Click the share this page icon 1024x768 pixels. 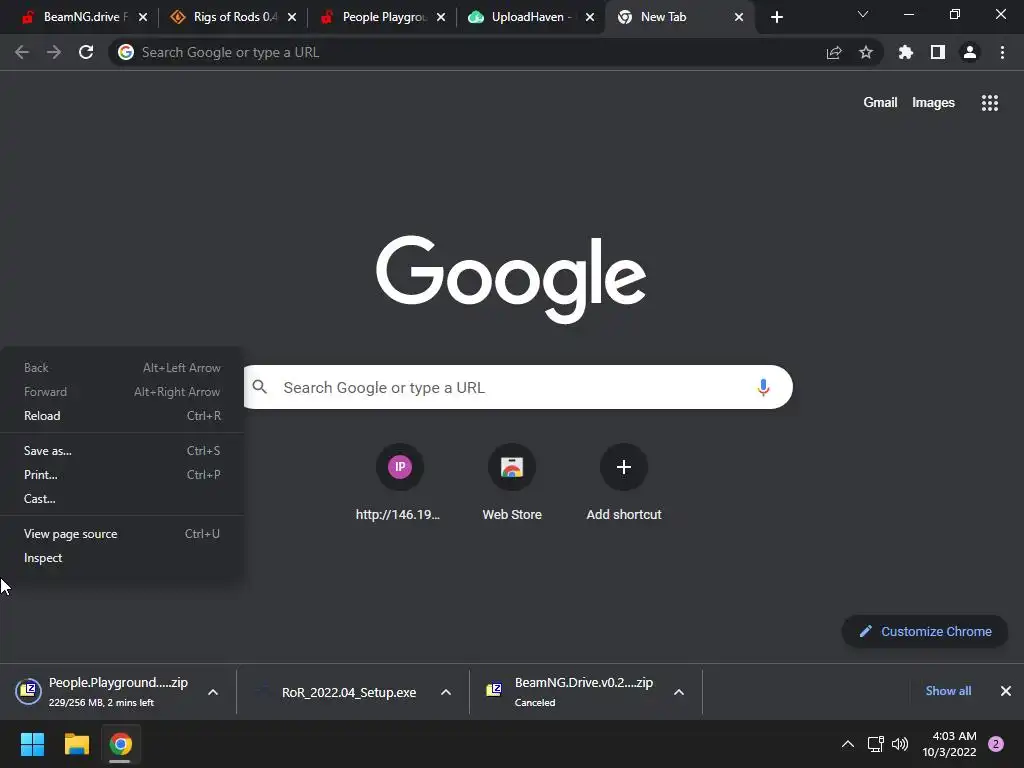[x=834, y=52]
